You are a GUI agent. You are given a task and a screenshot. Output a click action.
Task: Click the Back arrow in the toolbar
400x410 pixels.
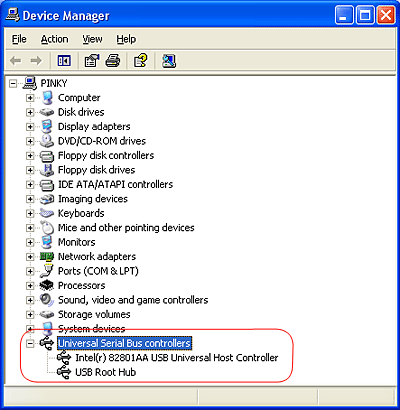[x=16, y=61]
